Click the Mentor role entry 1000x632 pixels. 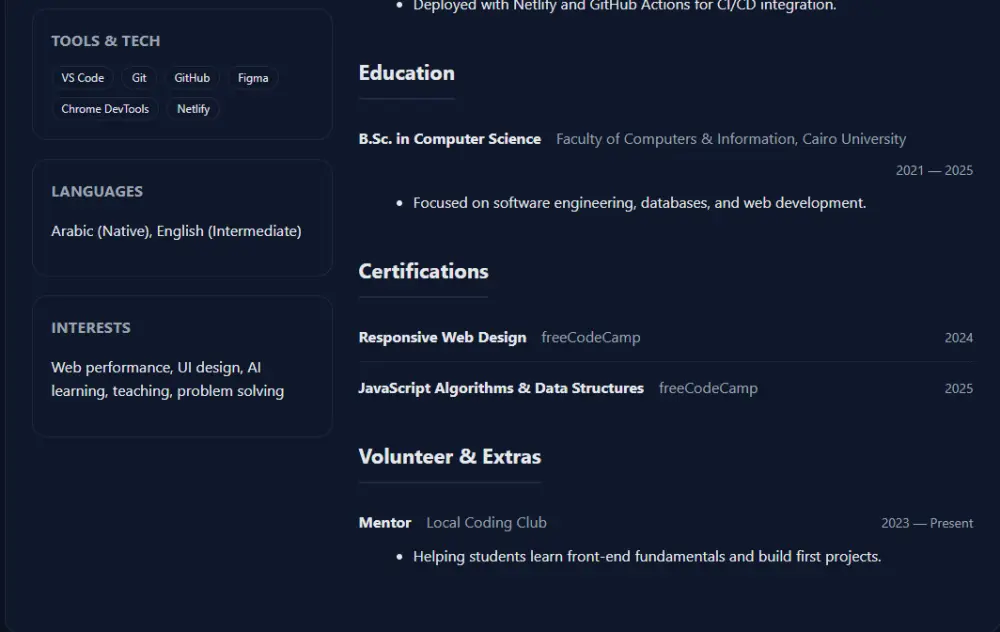coord(384,522)
